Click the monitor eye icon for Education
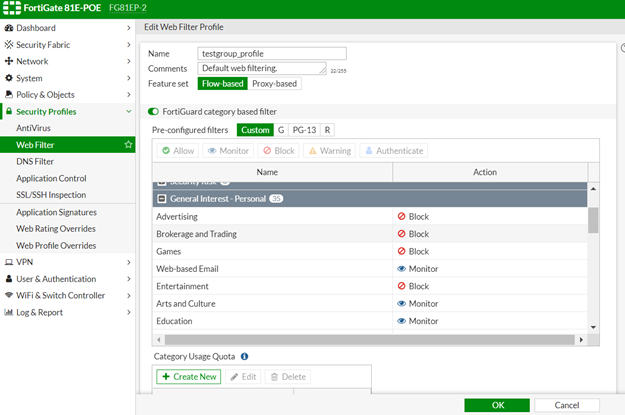 click(401, 321)
